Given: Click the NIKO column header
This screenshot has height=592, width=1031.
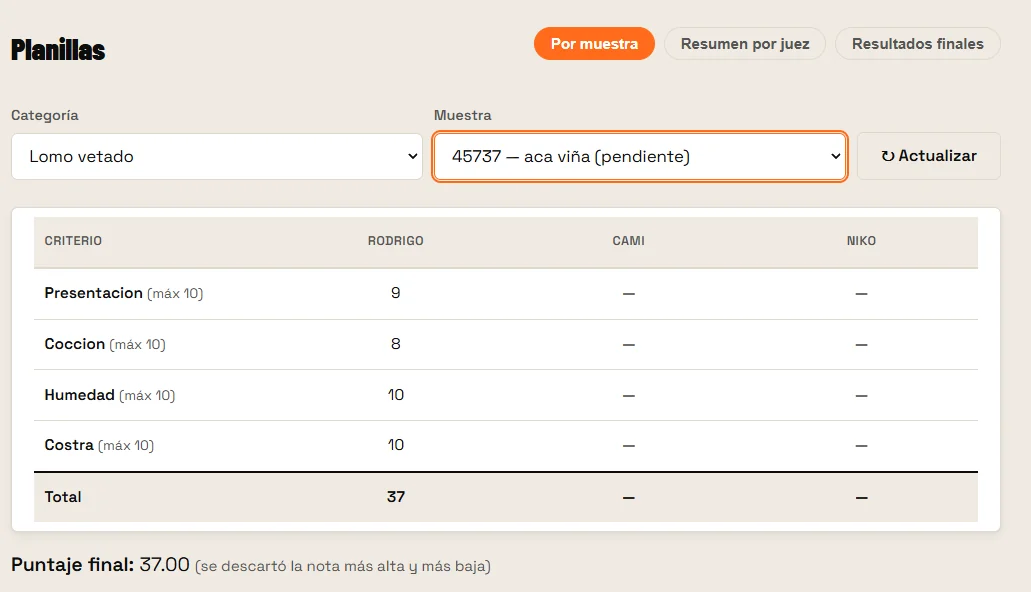Looking at the screenshot, I should [x=861, y=241].
